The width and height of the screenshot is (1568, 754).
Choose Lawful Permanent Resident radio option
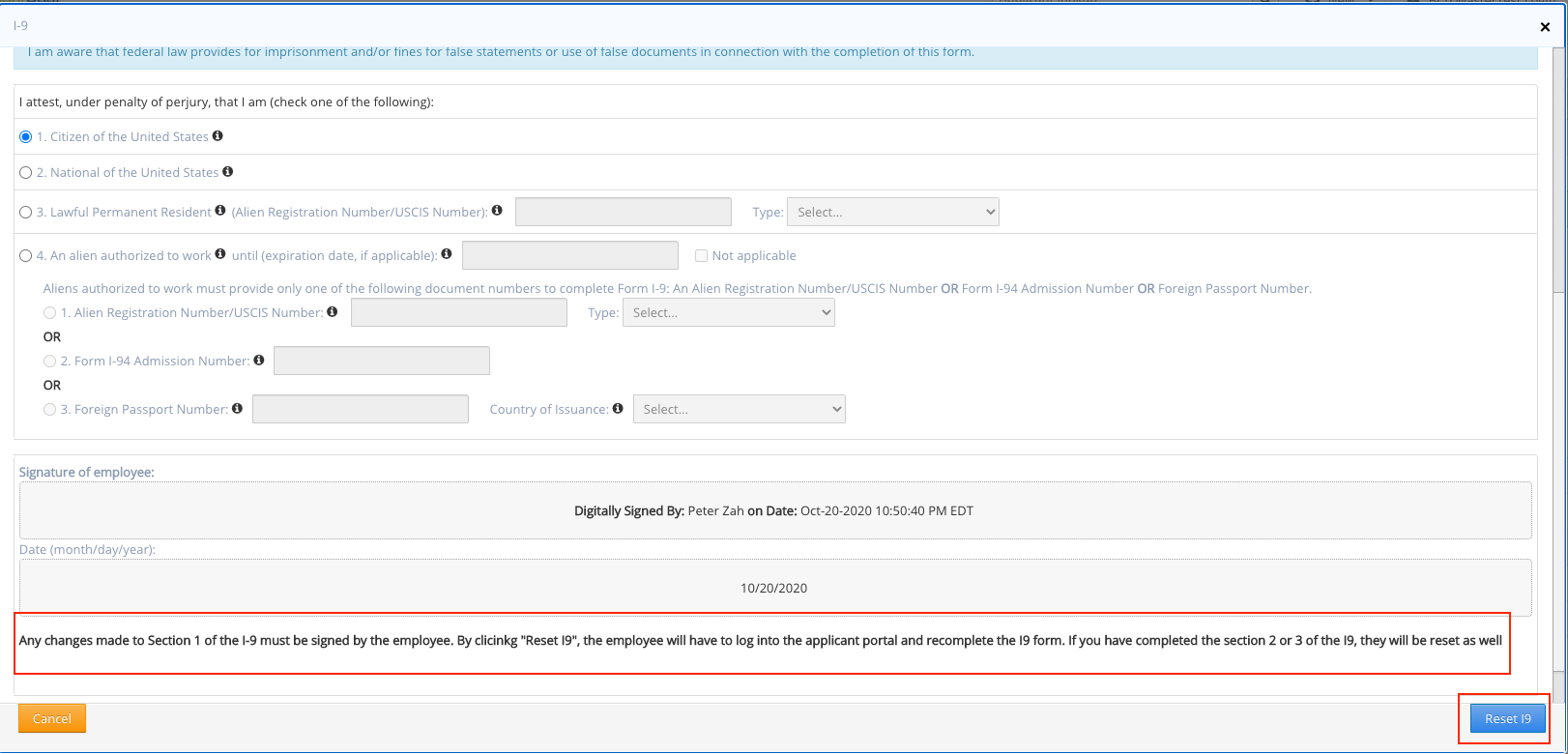pyautogui.click(x=26, y=213)
